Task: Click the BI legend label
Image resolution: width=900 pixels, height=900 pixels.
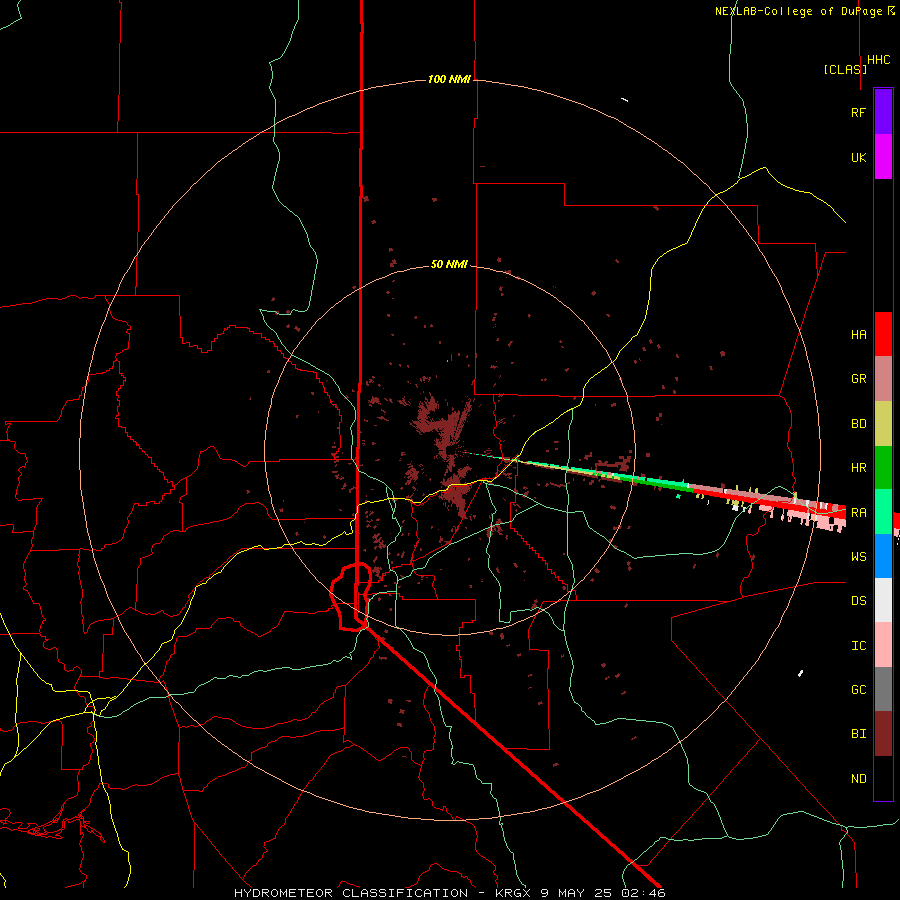Action: click(x=858, y=734)
